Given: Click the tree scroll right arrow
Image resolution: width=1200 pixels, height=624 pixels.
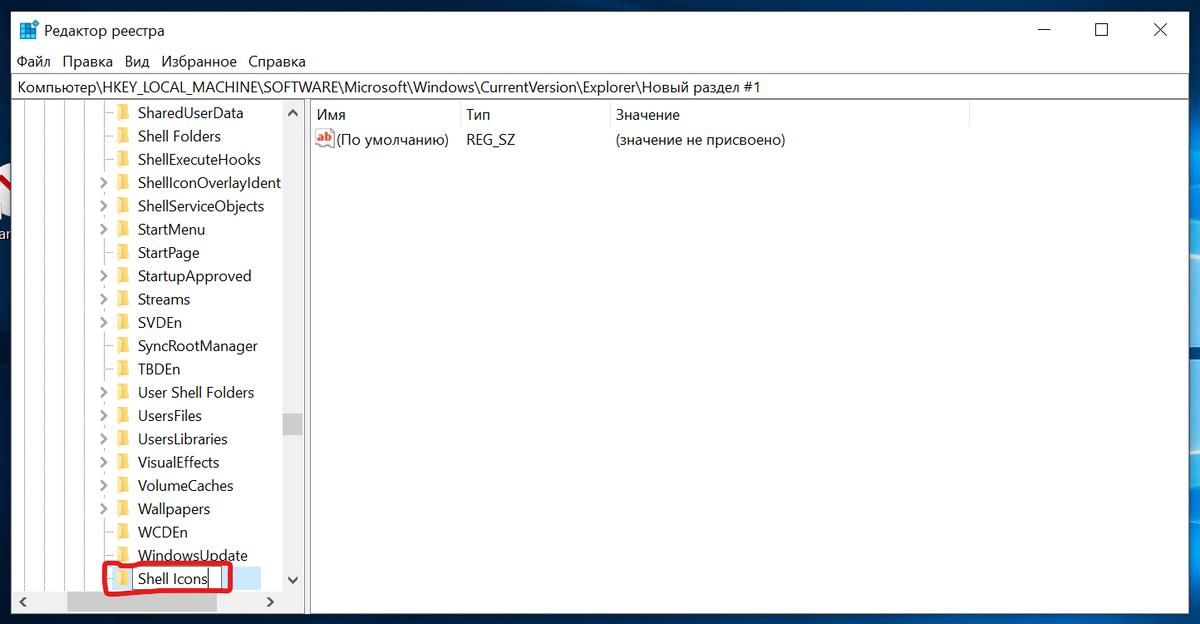Looking at the screenshot, I should pyautogui.click(x=270, y=602).
